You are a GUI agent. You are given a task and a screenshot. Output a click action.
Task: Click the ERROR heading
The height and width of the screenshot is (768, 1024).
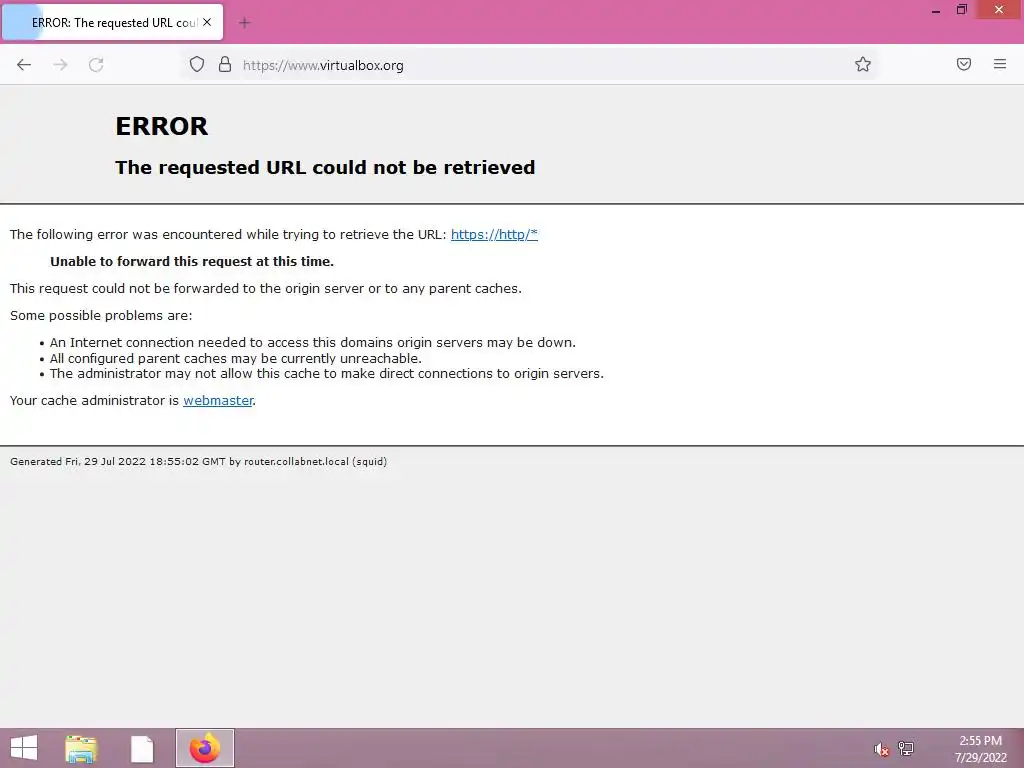(161, 126)
